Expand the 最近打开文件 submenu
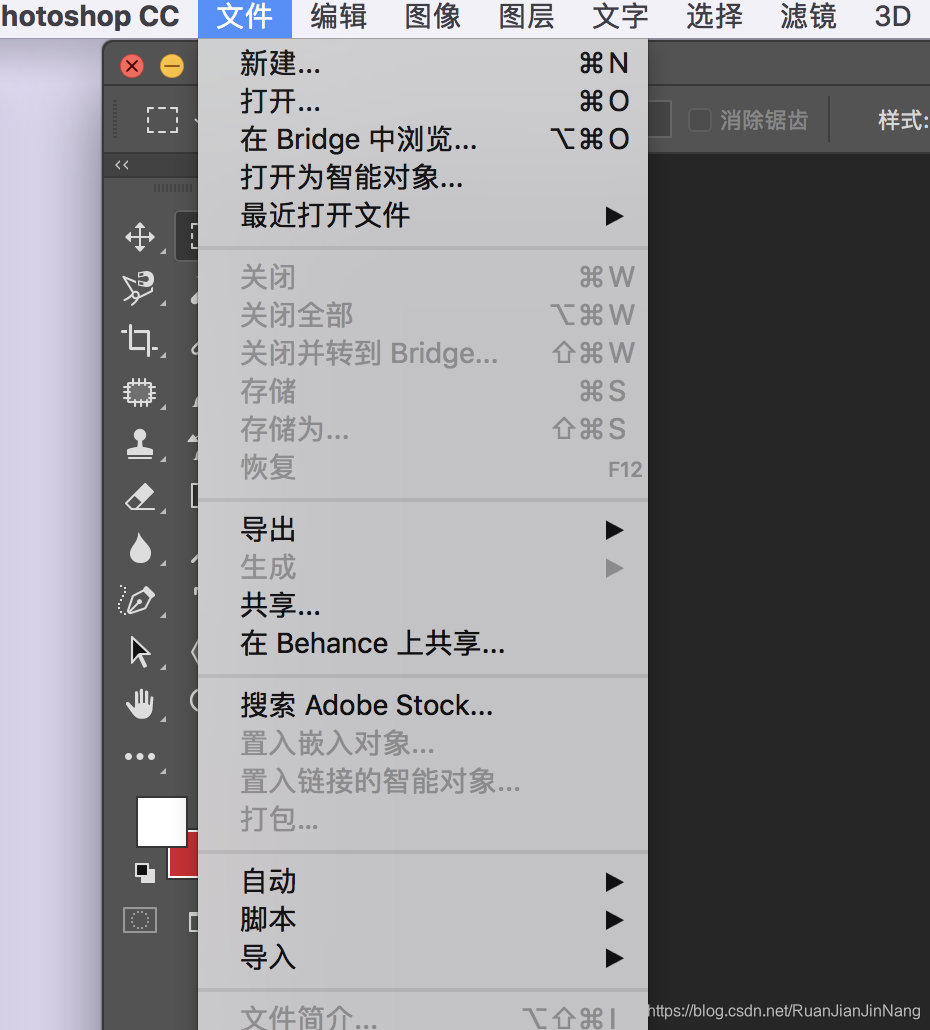 pyautogui.click(x=422, y=215)
